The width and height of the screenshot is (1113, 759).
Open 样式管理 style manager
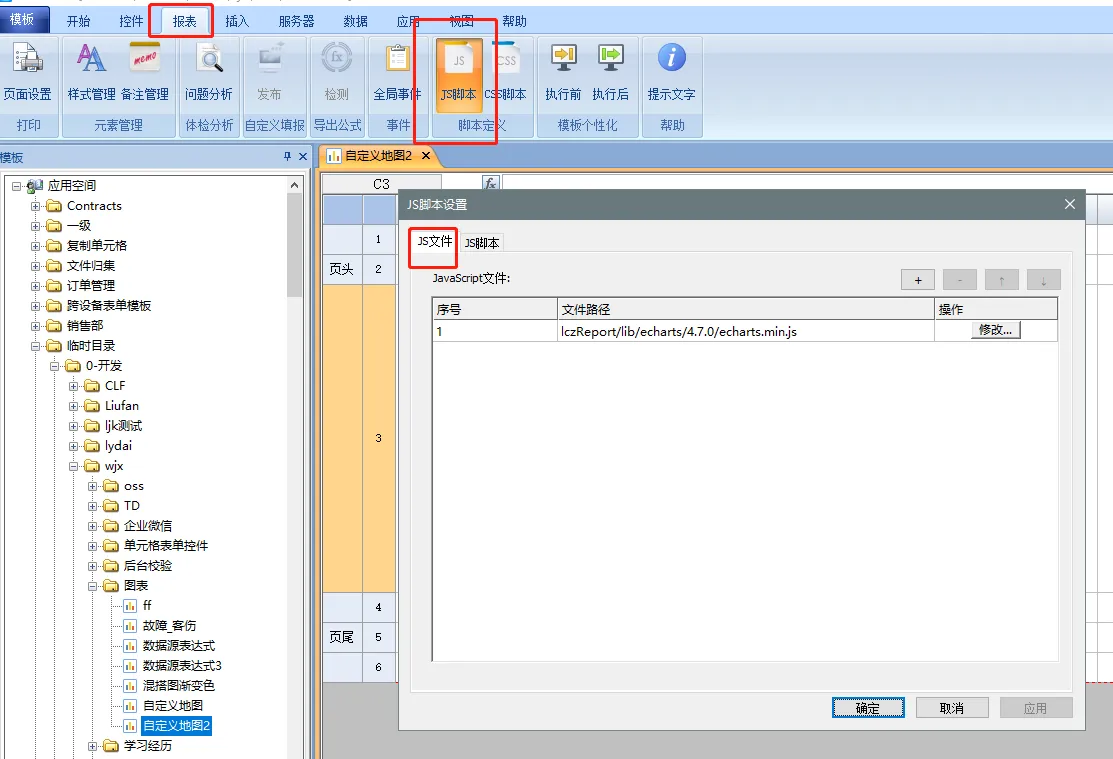[x=91, y=72]
